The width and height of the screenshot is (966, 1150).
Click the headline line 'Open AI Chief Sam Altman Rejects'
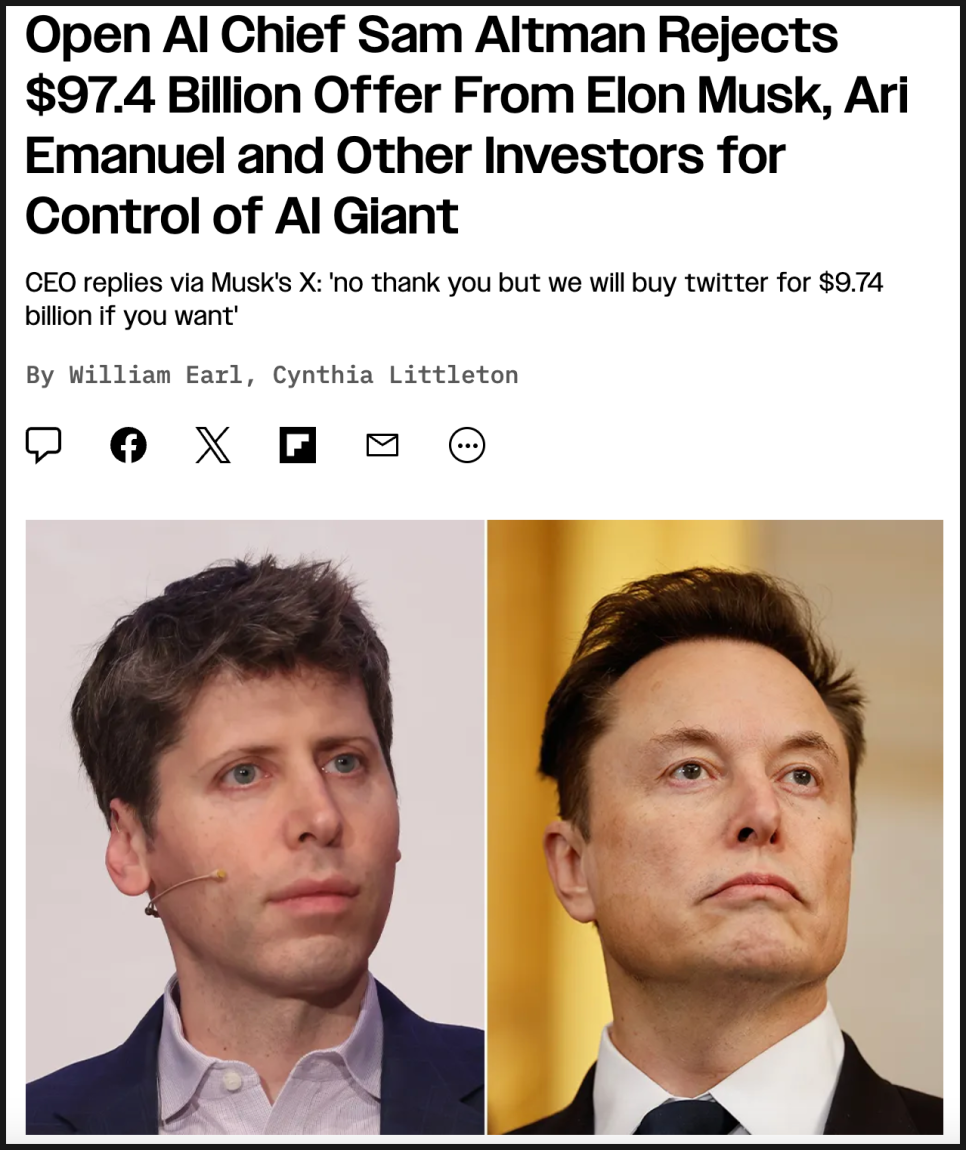tap(431, 35)
